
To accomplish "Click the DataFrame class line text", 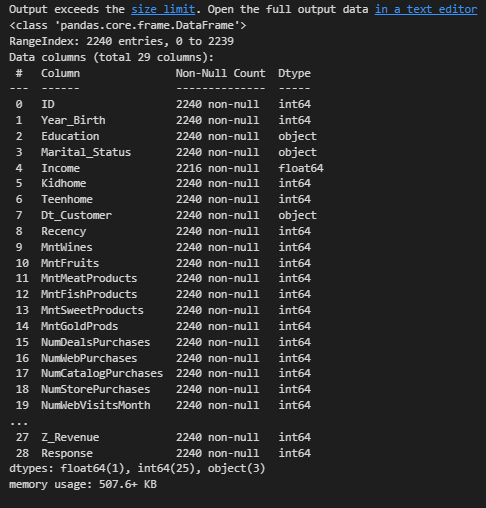I will click(x=128, y=25).
